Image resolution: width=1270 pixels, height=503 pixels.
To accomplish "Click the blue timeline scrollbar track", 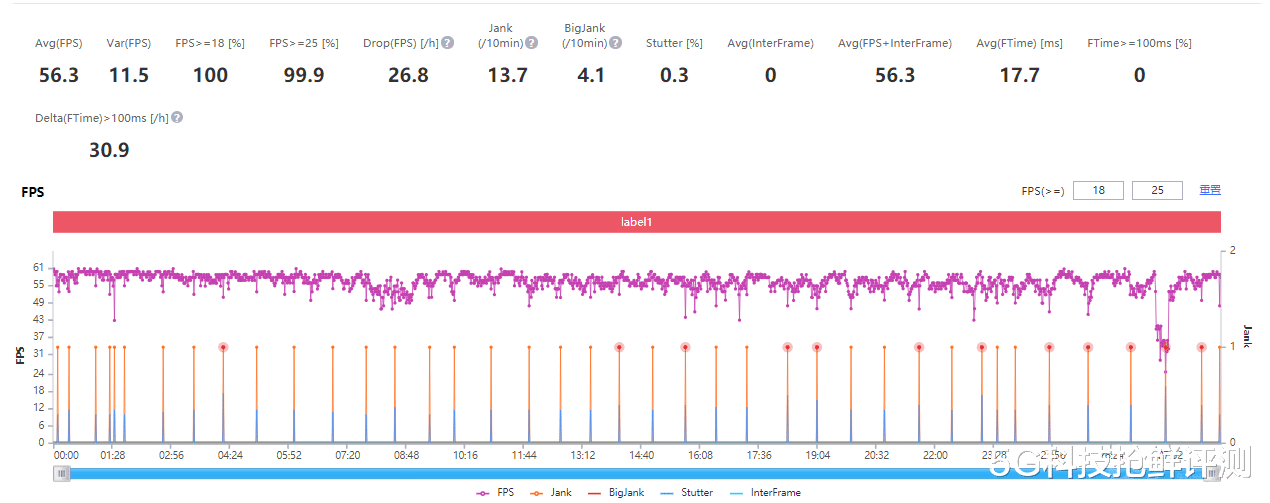I will 637,473.
